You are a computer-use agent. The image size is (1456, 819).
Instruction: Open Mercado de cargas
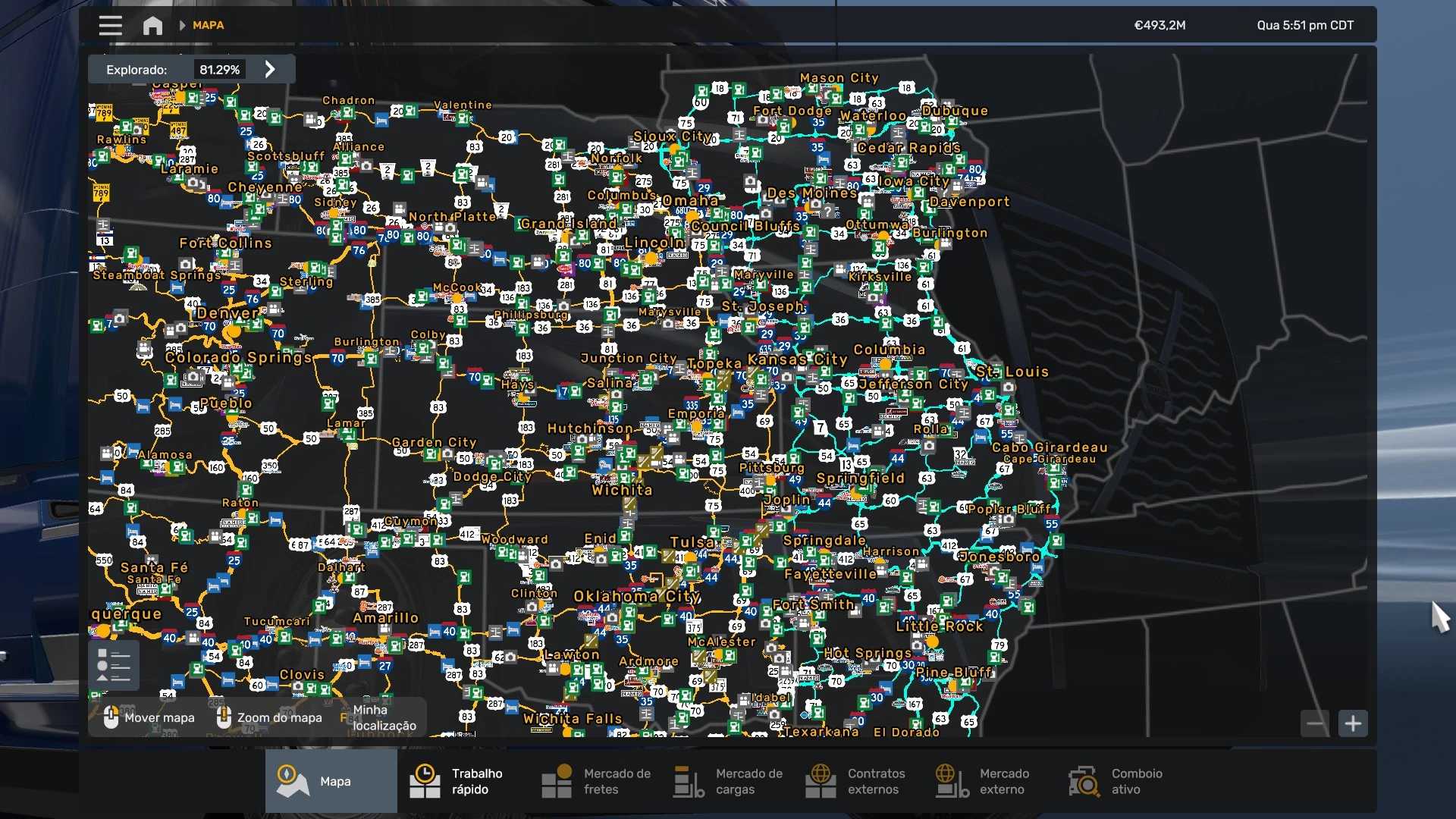click(727, 781)
